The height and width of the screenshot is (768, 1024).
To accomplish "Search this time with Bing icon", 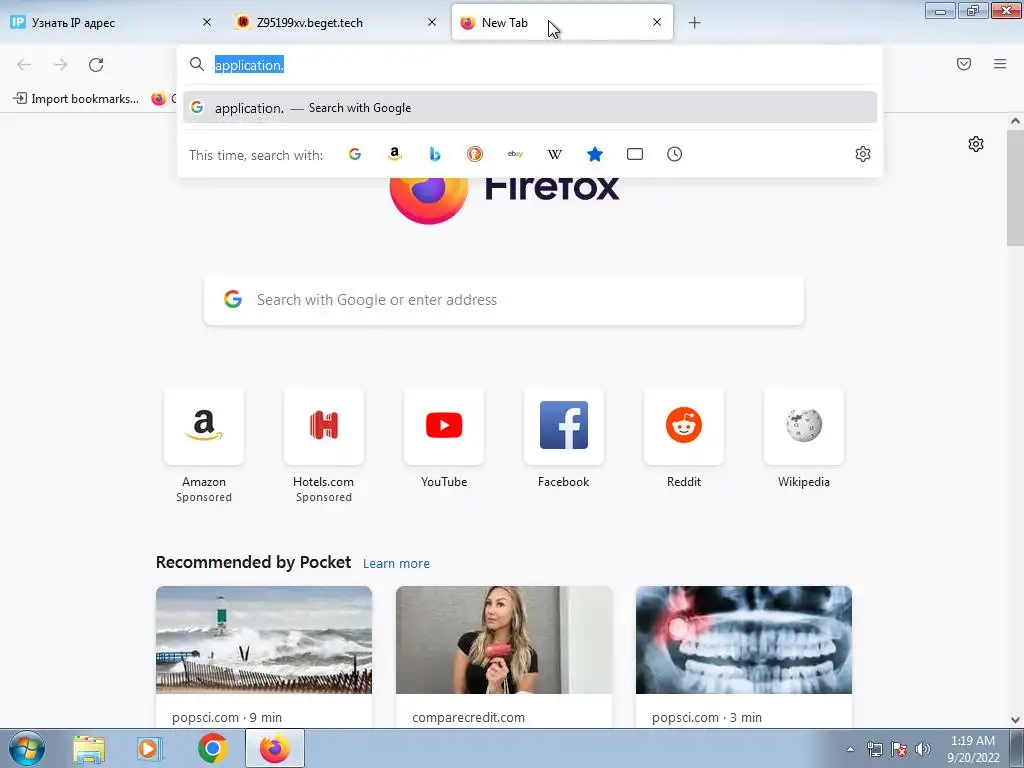I will (435, 154).
